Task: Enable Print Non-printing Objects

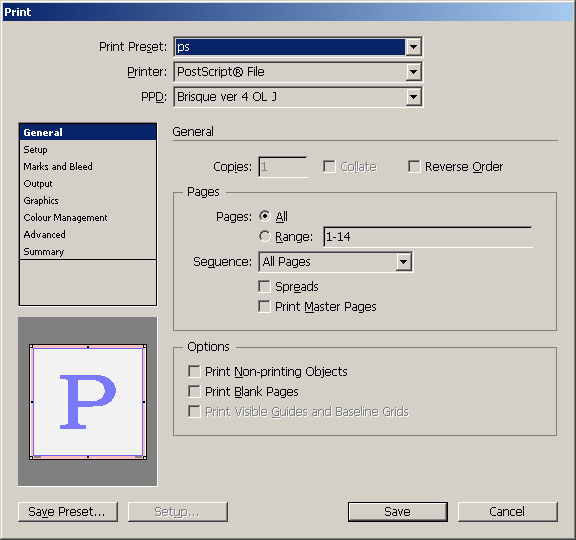Action: (x=194, y=371)
